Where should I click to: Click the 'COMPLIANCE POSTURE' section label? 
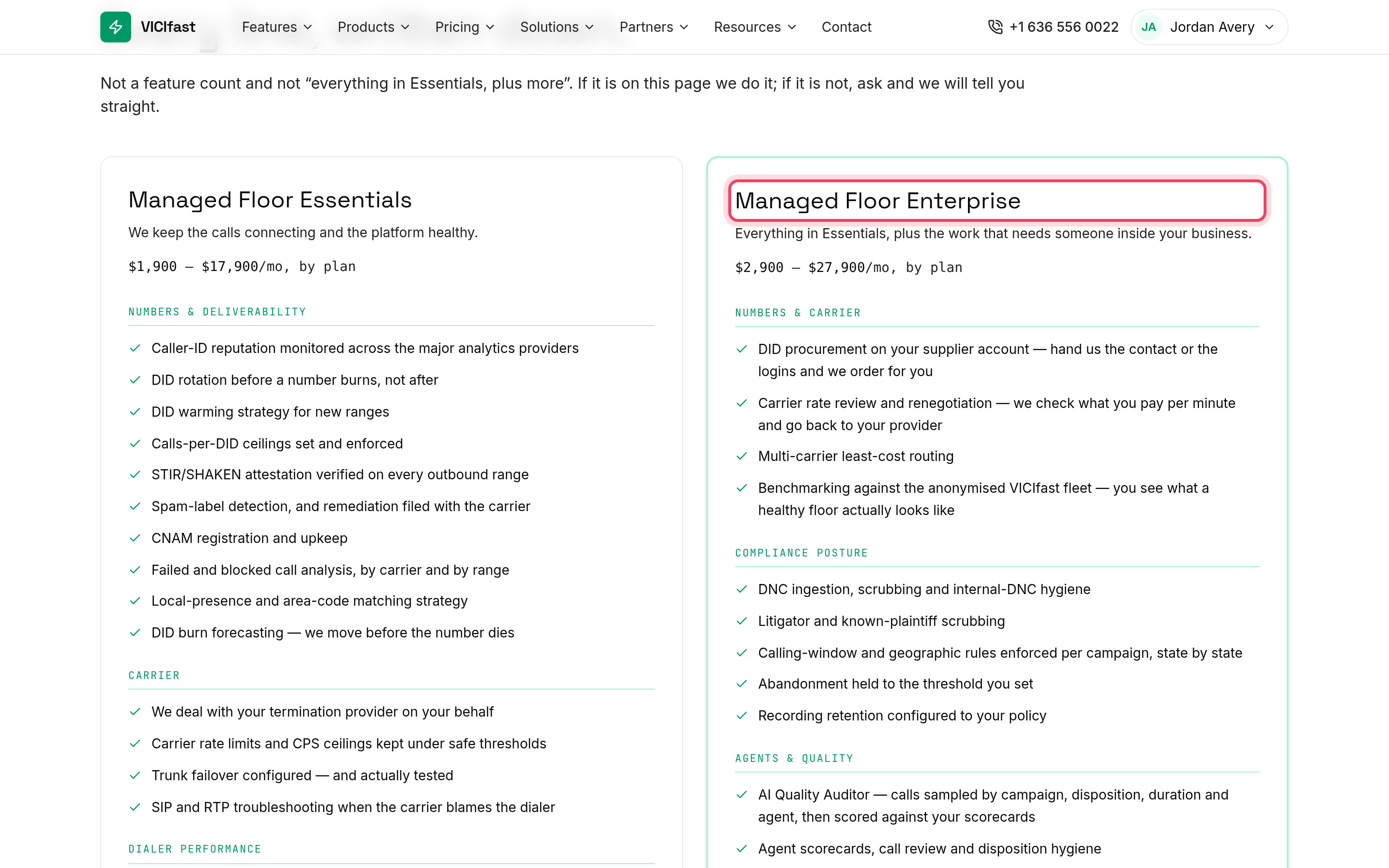(801, 553)
